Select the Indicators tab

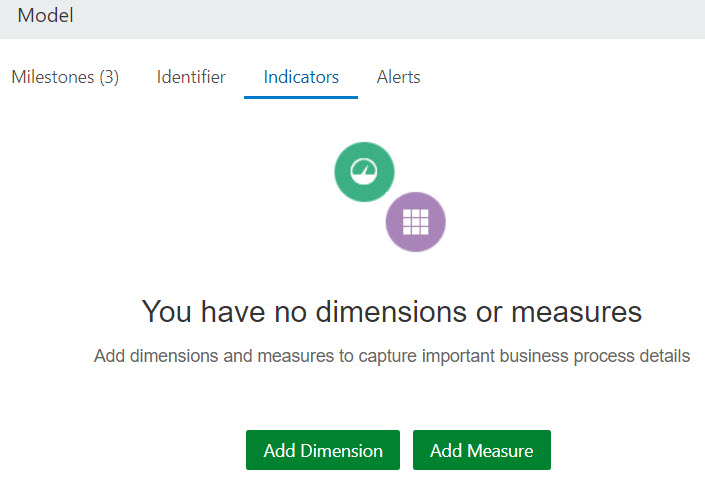tap(301, 77)
